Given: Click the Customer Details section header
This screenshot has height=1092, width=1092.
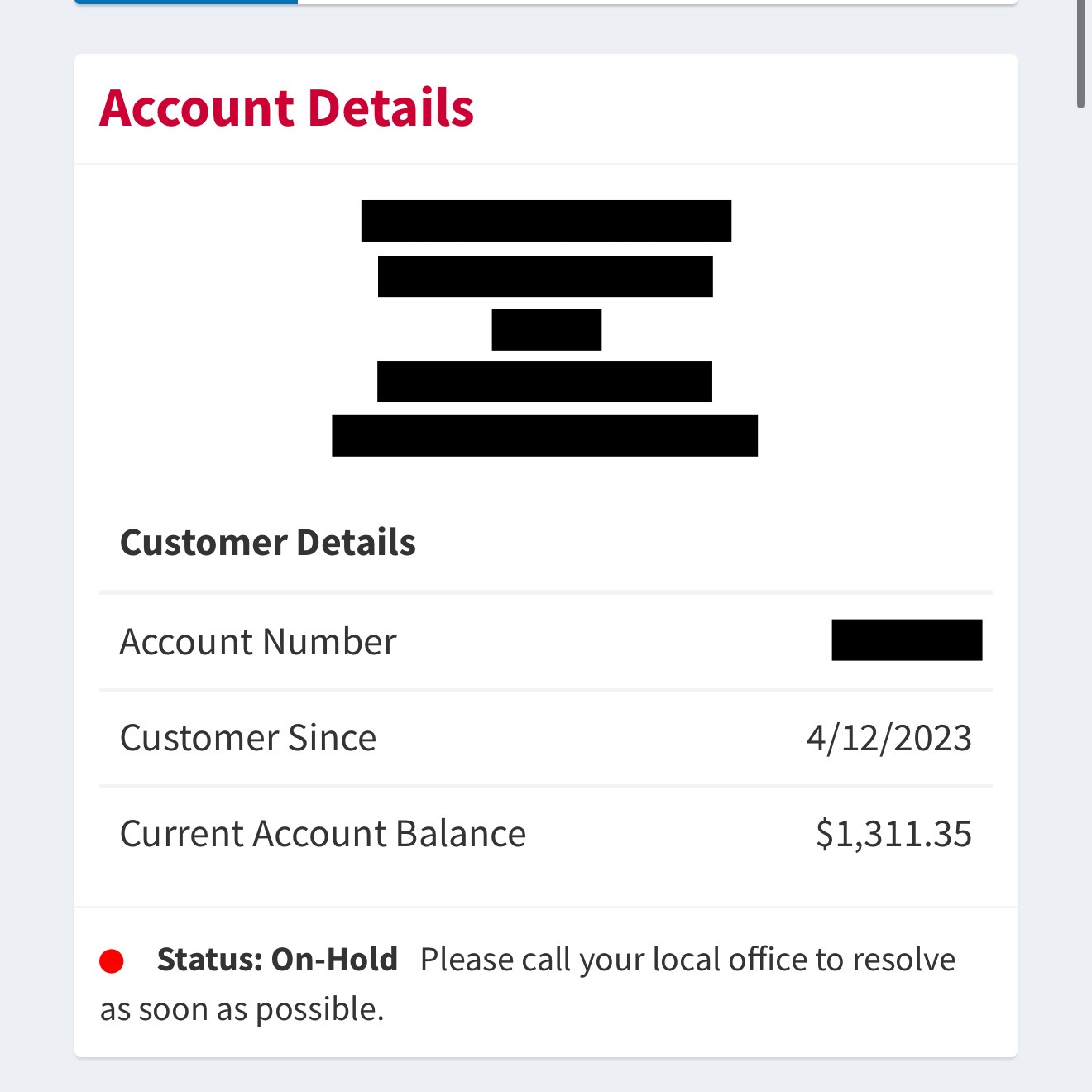Looking at the screenshot, I should point(267,543).
